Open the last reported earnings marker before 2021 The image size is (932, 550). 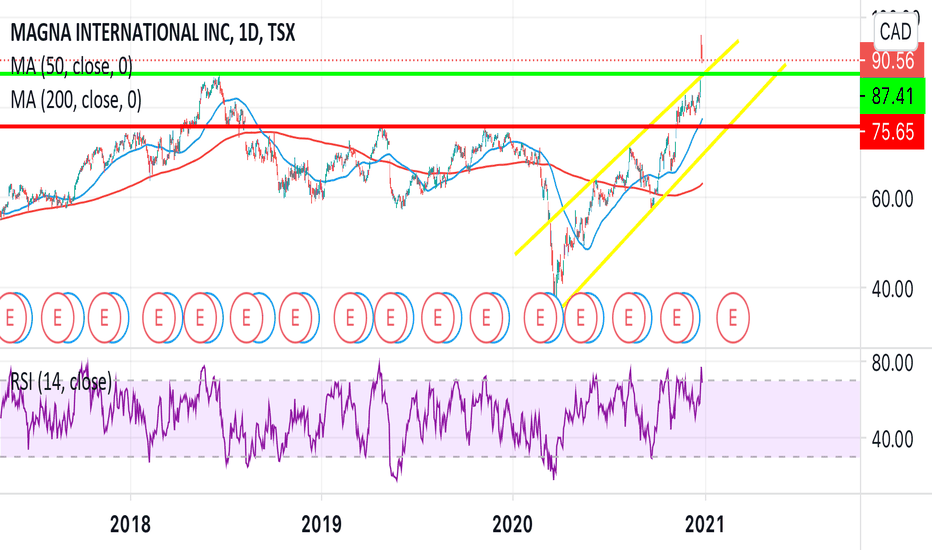[676, 318]
